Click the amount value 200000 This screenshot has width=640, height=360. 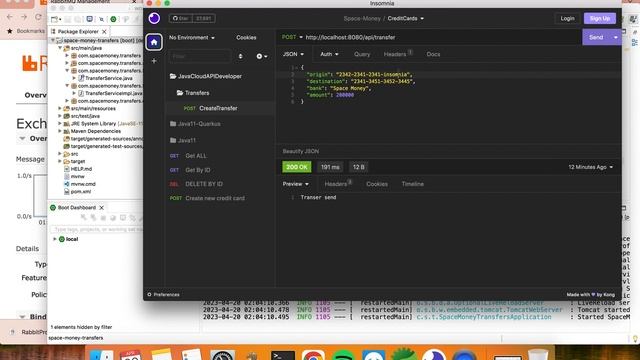point(345,95)
